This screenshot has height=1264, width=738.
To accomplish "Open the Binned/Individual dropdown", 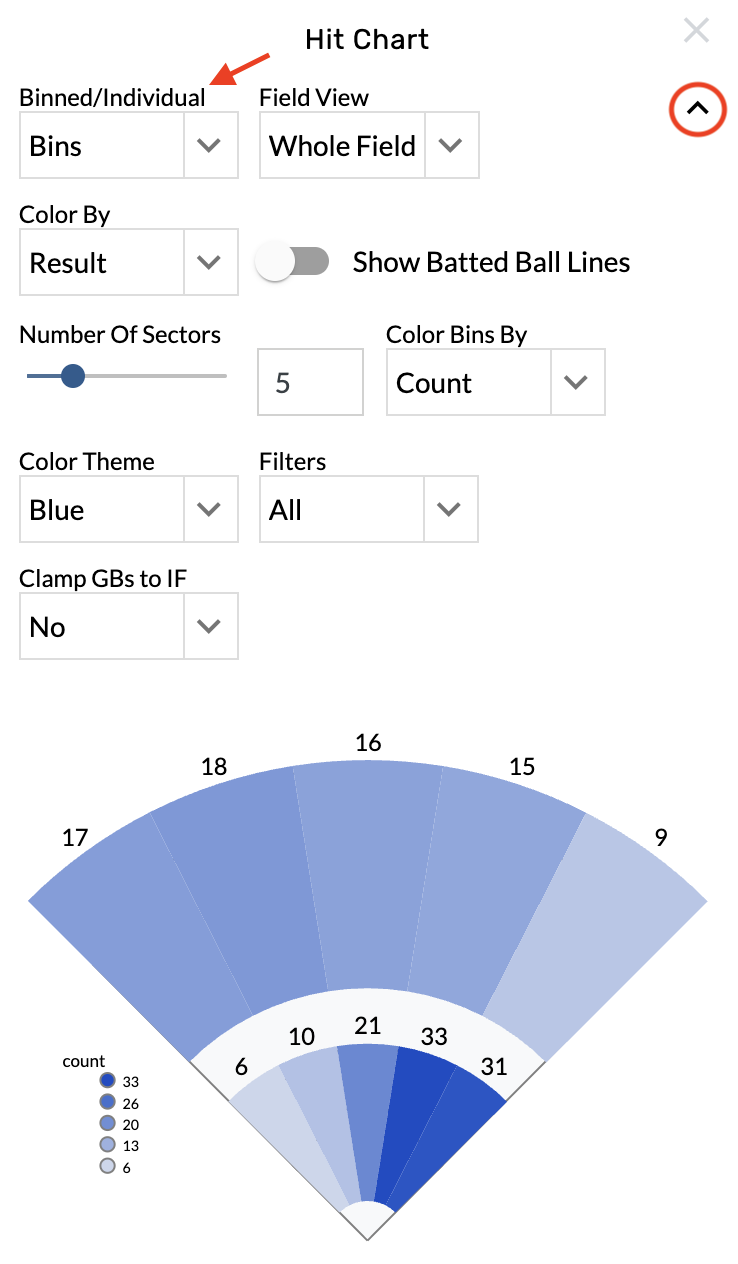I will coord(129,146).
